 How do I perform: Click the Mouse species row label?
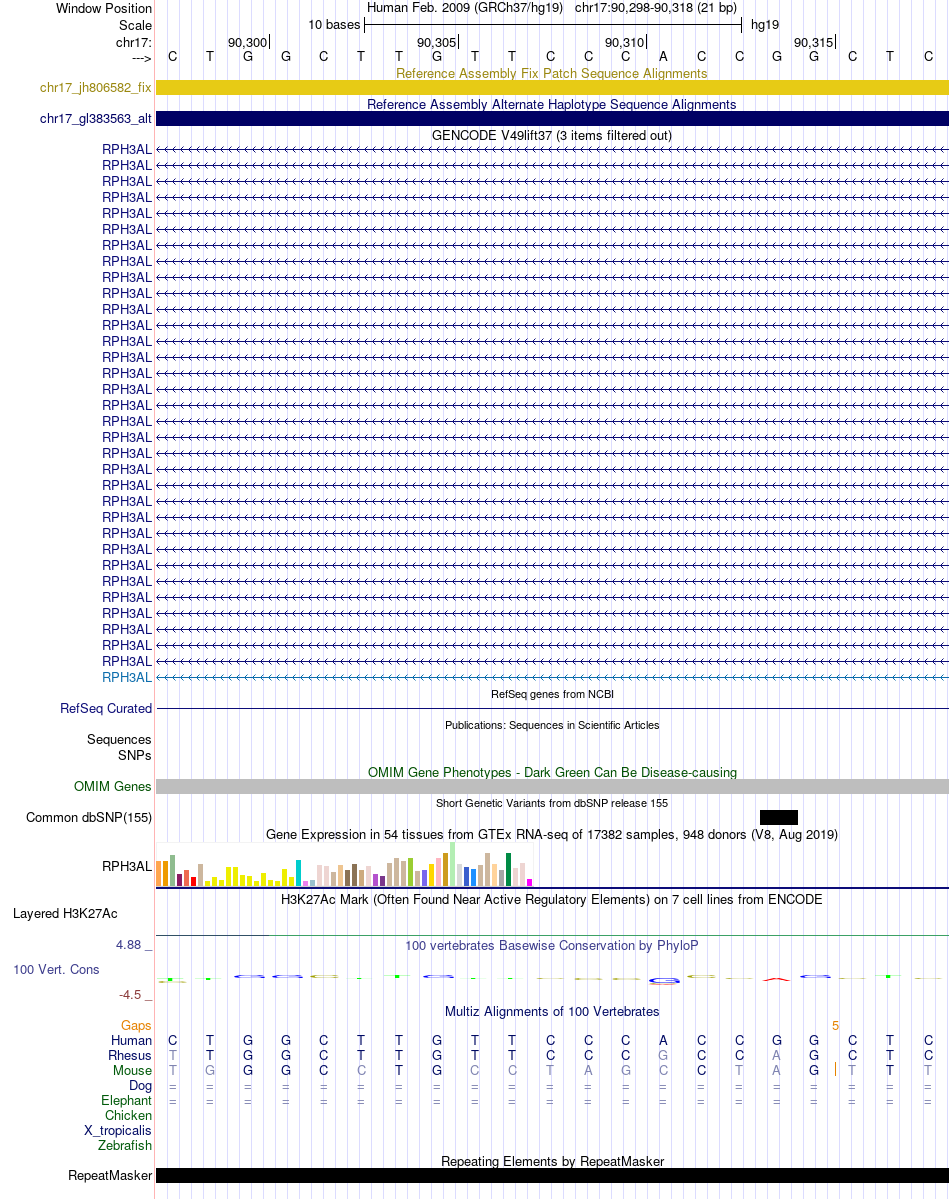tap(132, 1071)
